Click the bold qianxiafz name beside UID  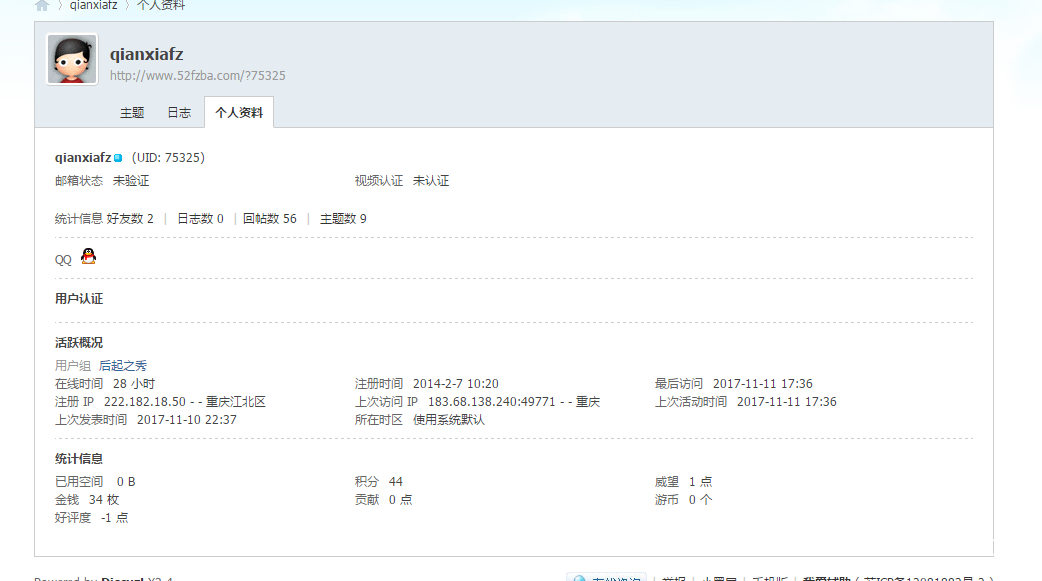83,157
